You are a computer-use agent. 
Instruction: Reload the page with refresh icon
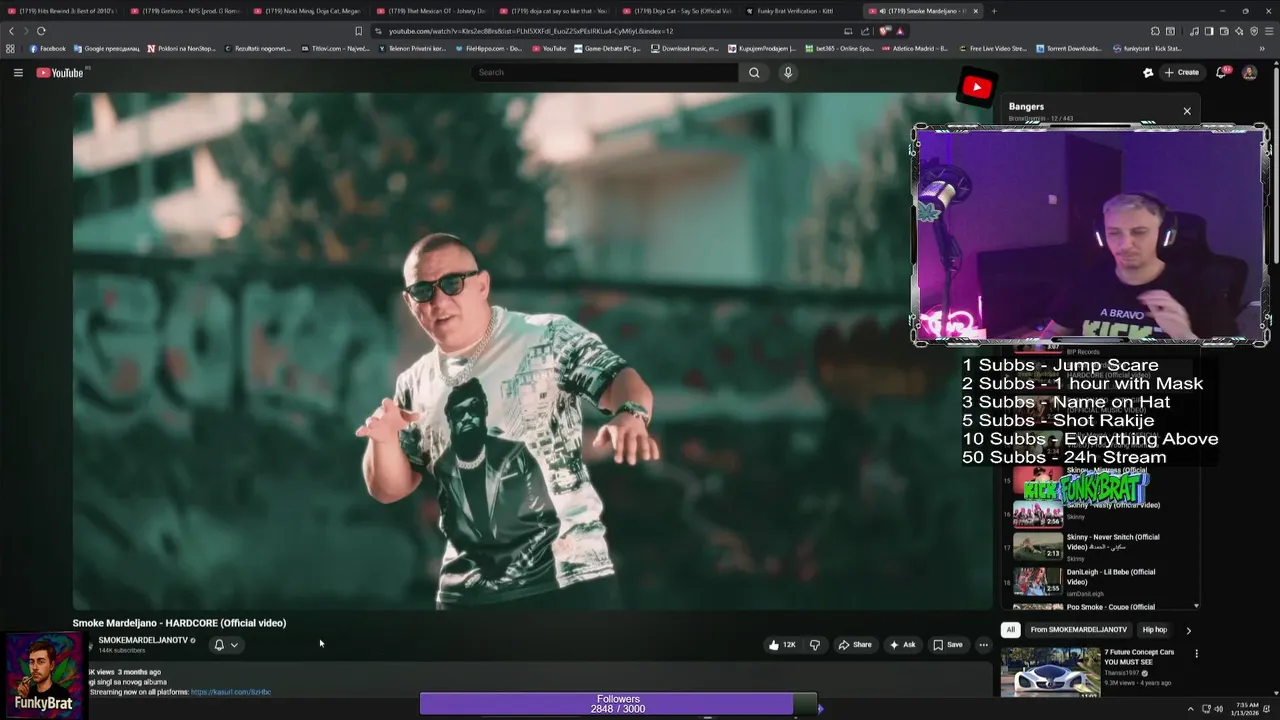(x=41, y=31)
